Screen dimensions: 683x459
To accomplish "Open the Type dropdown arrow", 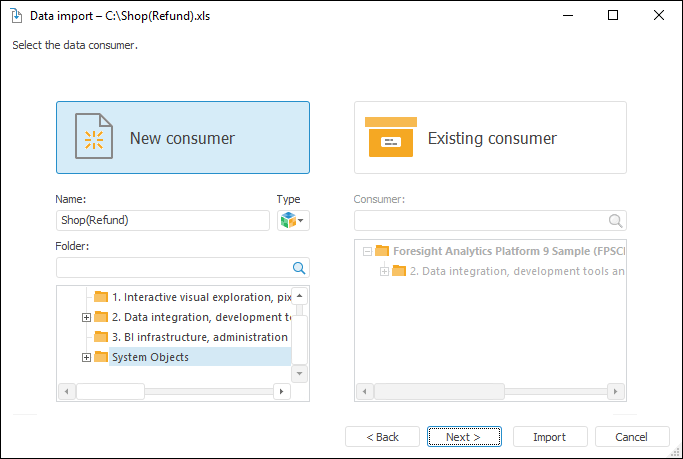I will [301, 221].
